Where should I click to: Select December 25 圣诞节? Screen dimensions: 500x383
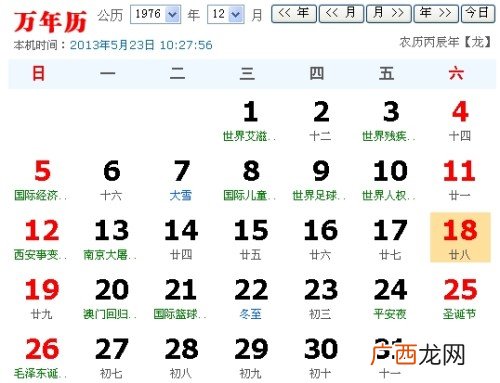[460, 299]
